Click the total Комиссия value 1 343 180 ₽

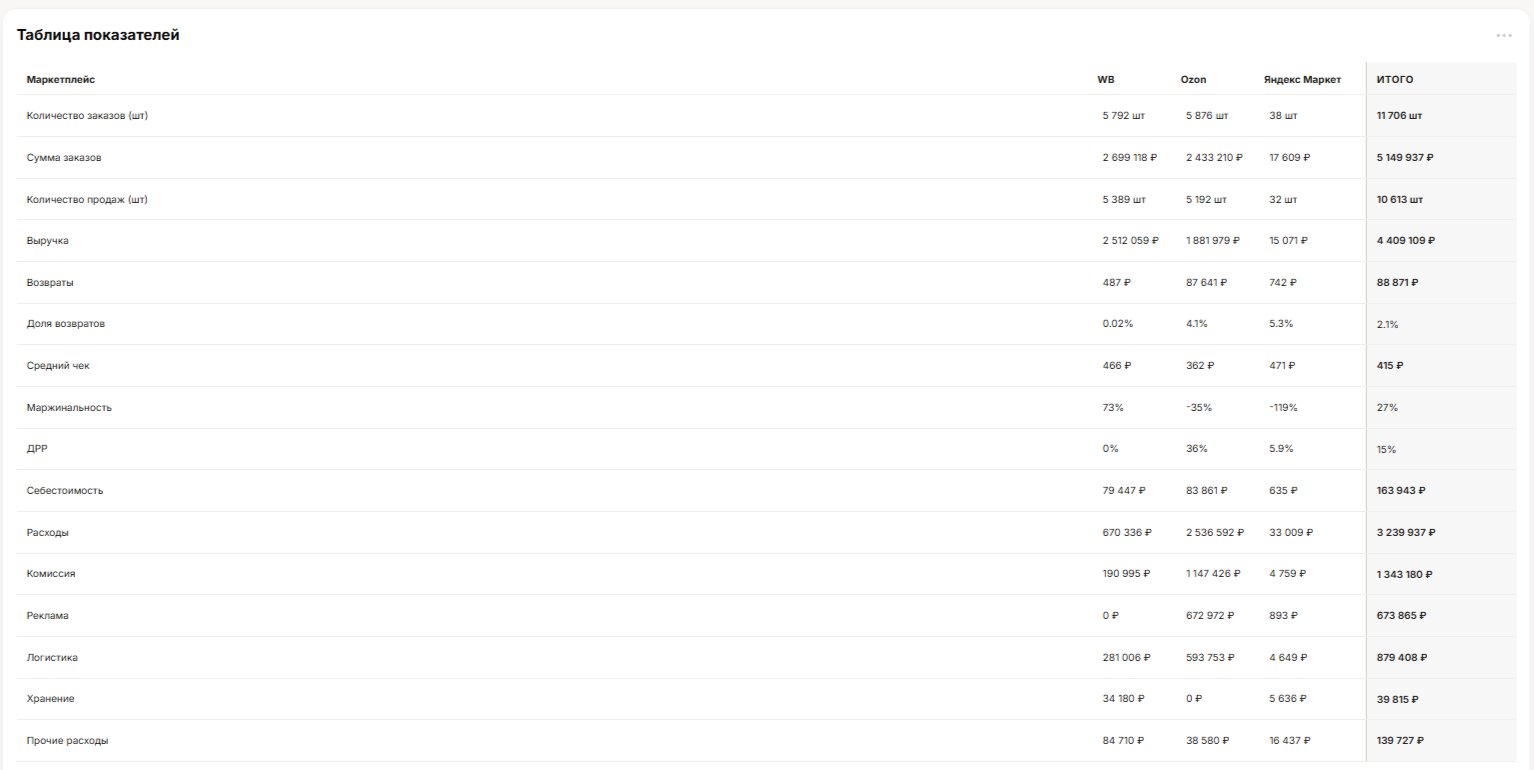pyautogui.click(x=1405, y=574)
